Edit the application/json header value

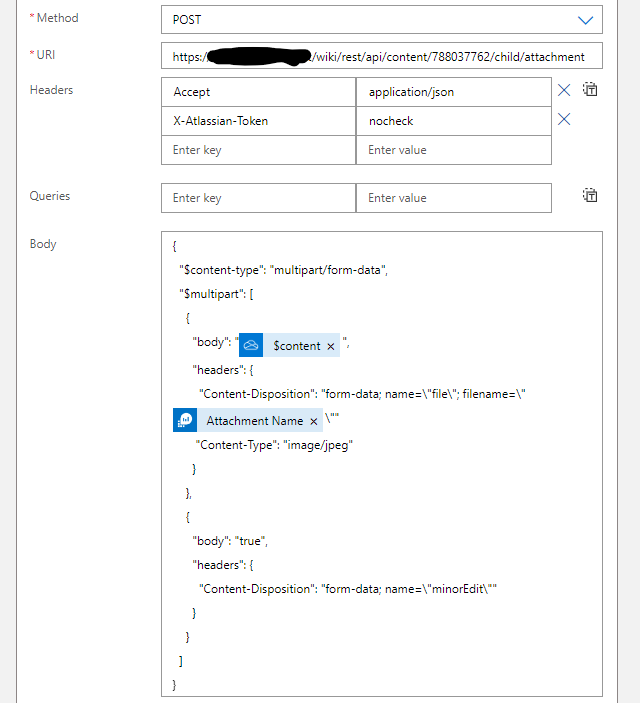pyautogui.click(x=454, y=92)
